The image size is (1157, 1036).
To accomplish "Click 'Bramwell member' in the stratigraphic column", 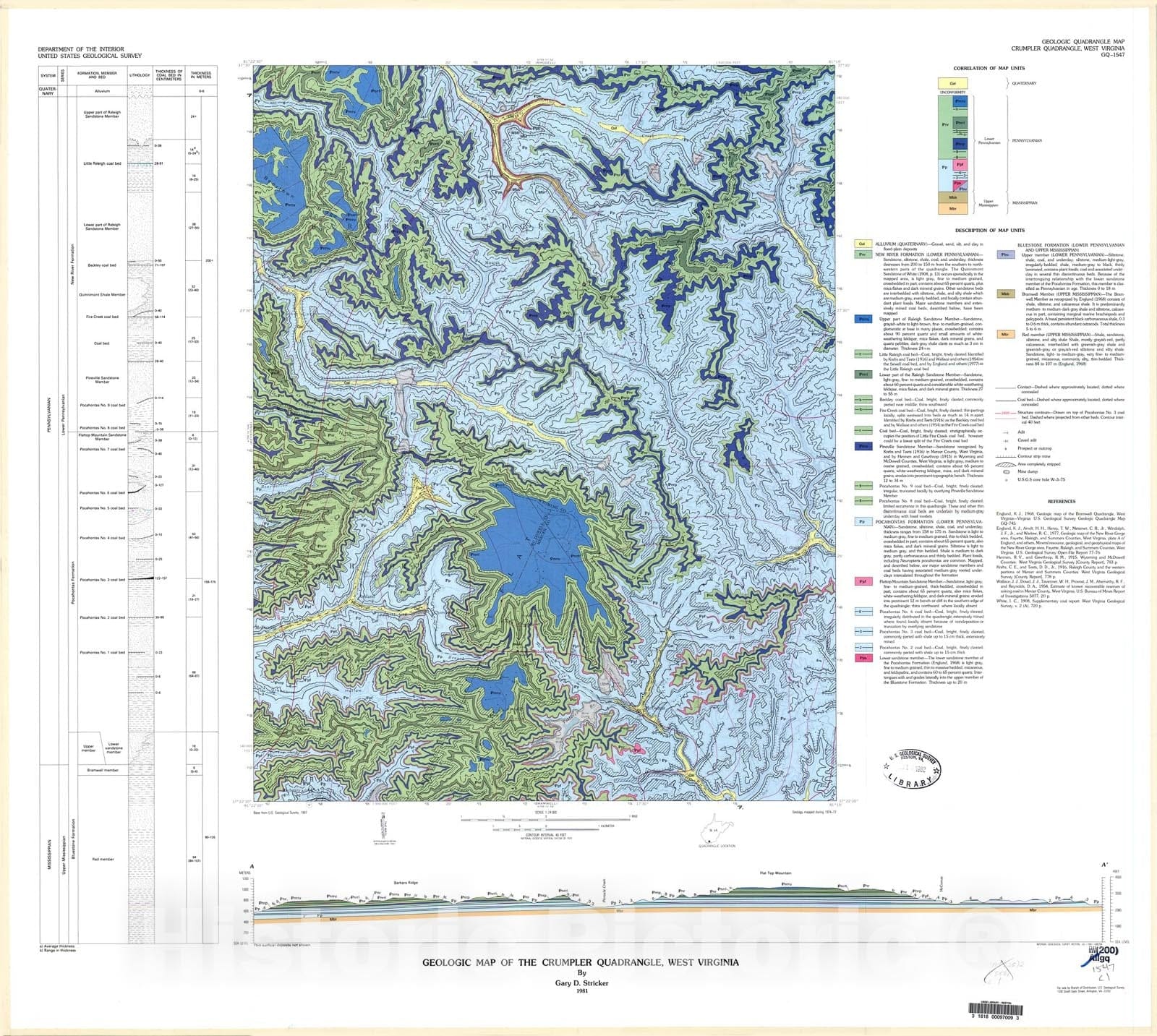I will click(x=102, y=770).
